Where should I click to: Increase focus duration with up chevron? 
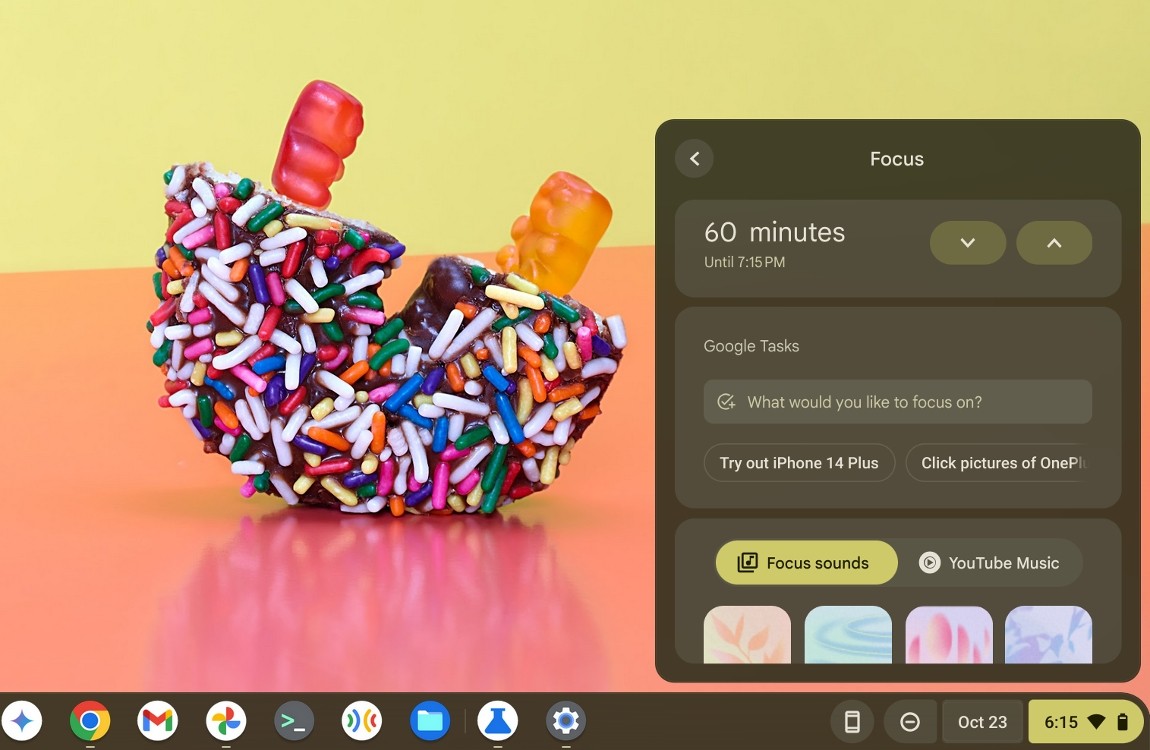pos(1054,243)
